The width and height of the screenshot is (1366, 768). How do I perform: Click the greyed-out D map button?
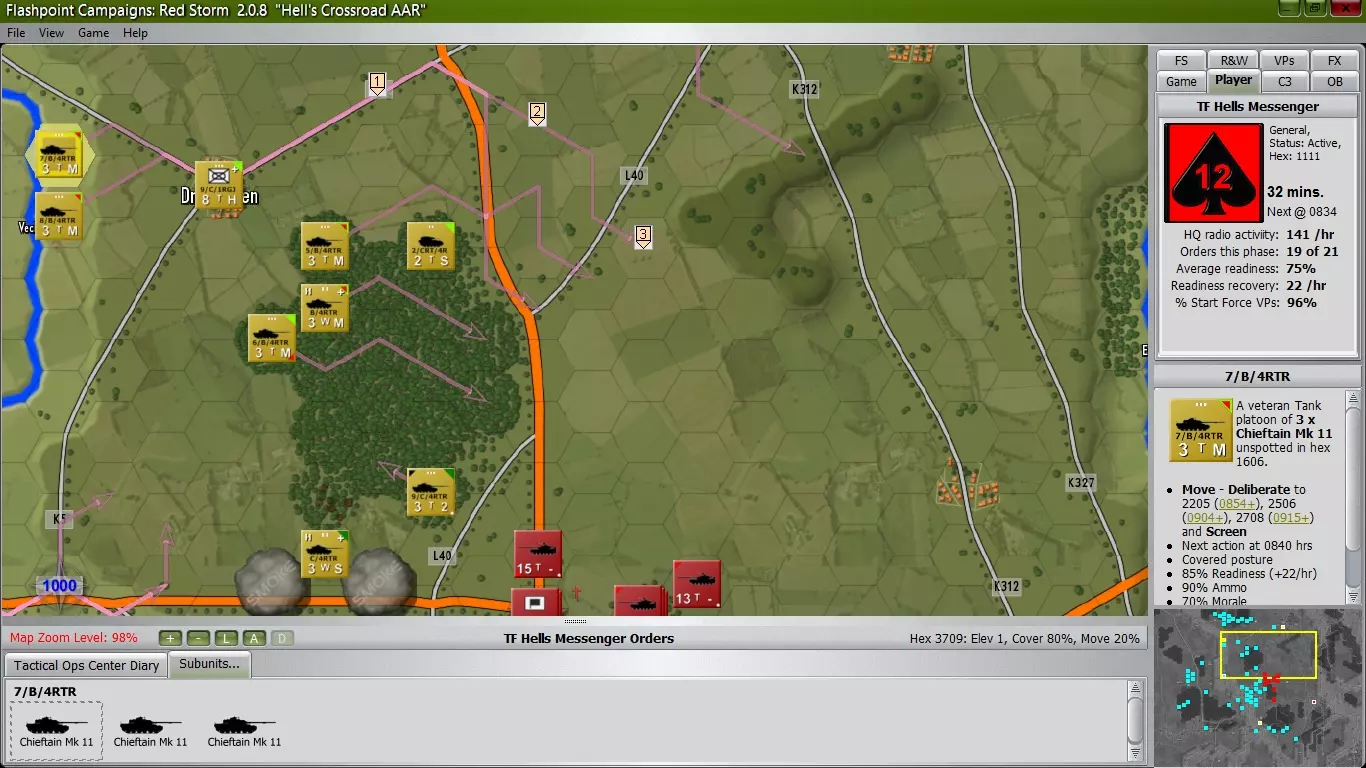coord(282,638)
